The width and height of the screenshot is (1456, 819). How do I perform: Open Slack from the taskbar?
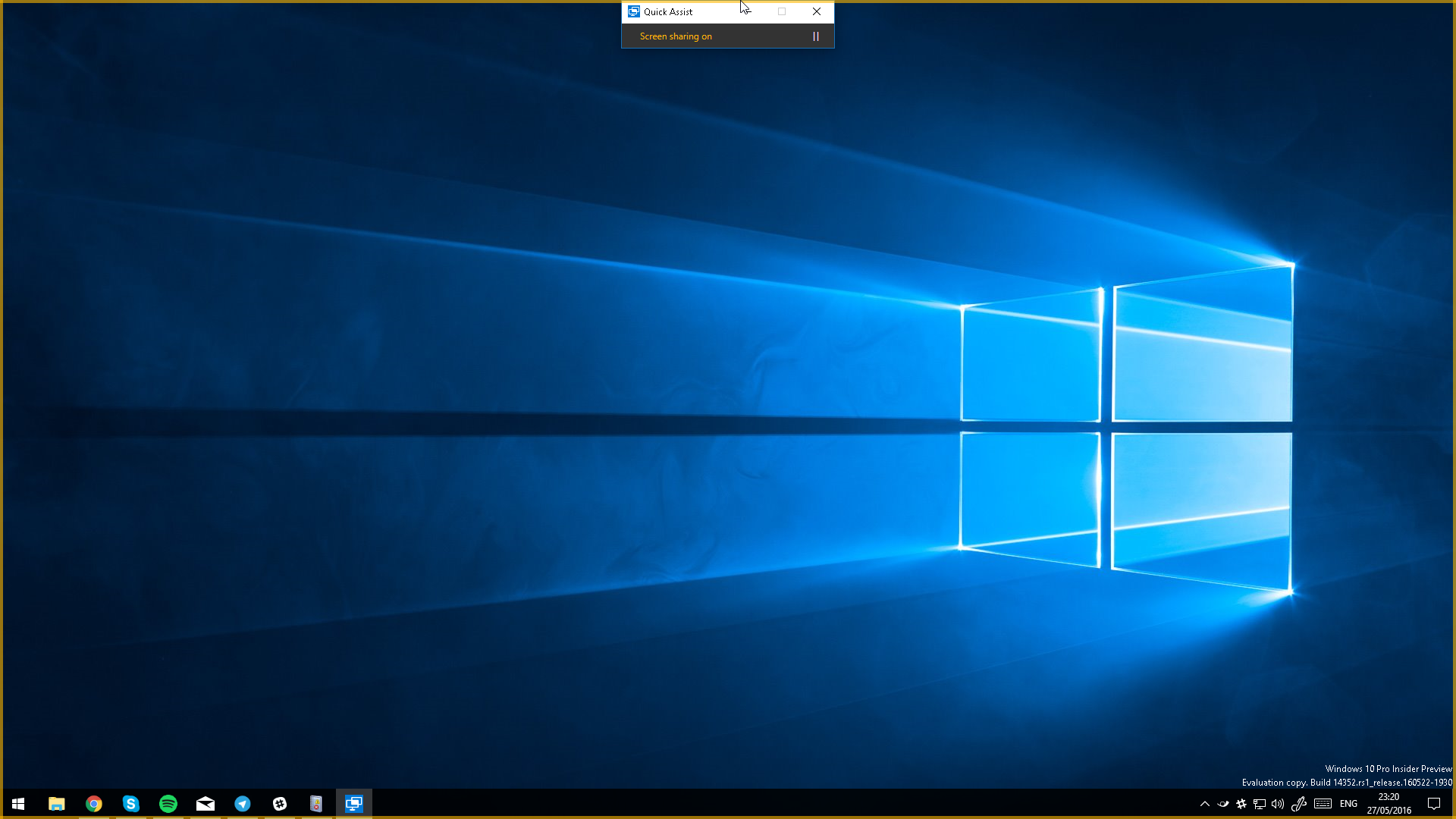coord(279,804)
